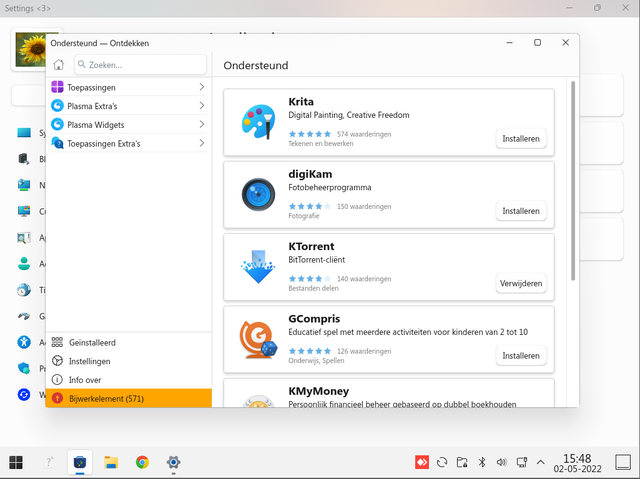The height and width of the screenshot is (479, 640).
Task: Open Chrome from the taskbar
Action: (142, 462)
